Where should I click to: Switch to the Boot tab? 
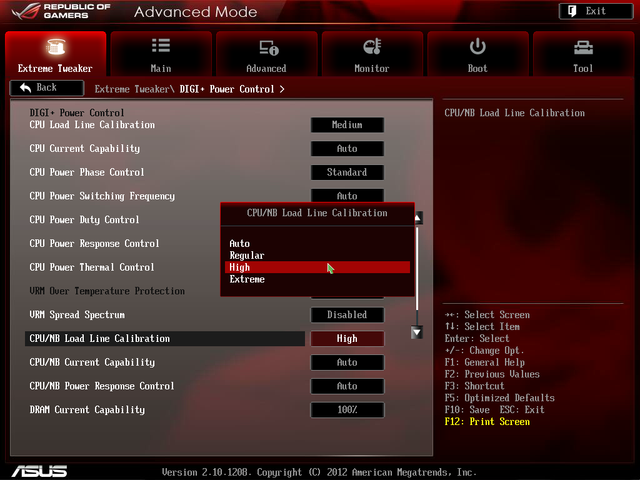pos(478,53)
